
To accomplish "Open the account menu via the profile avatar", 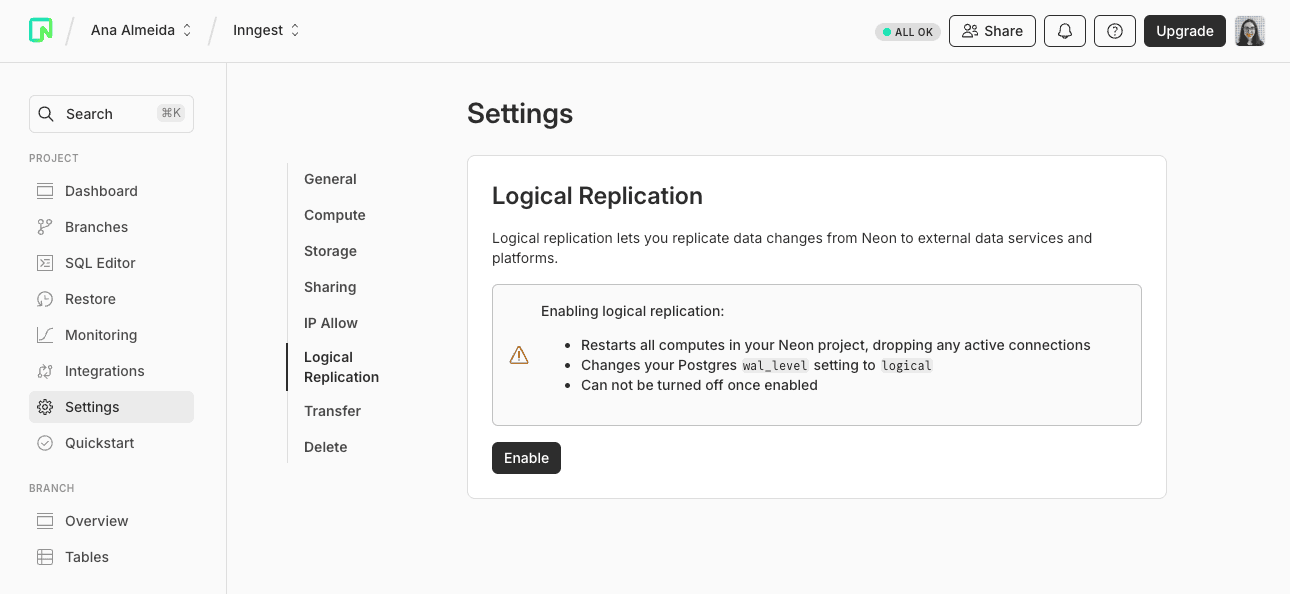I will coord(1249,31).
